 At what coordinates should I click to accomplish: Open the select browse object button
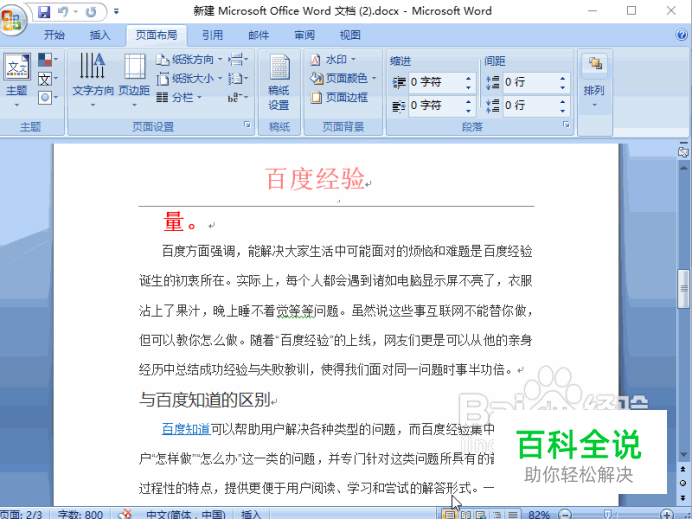pyautogui.click(x=683, y=484)
